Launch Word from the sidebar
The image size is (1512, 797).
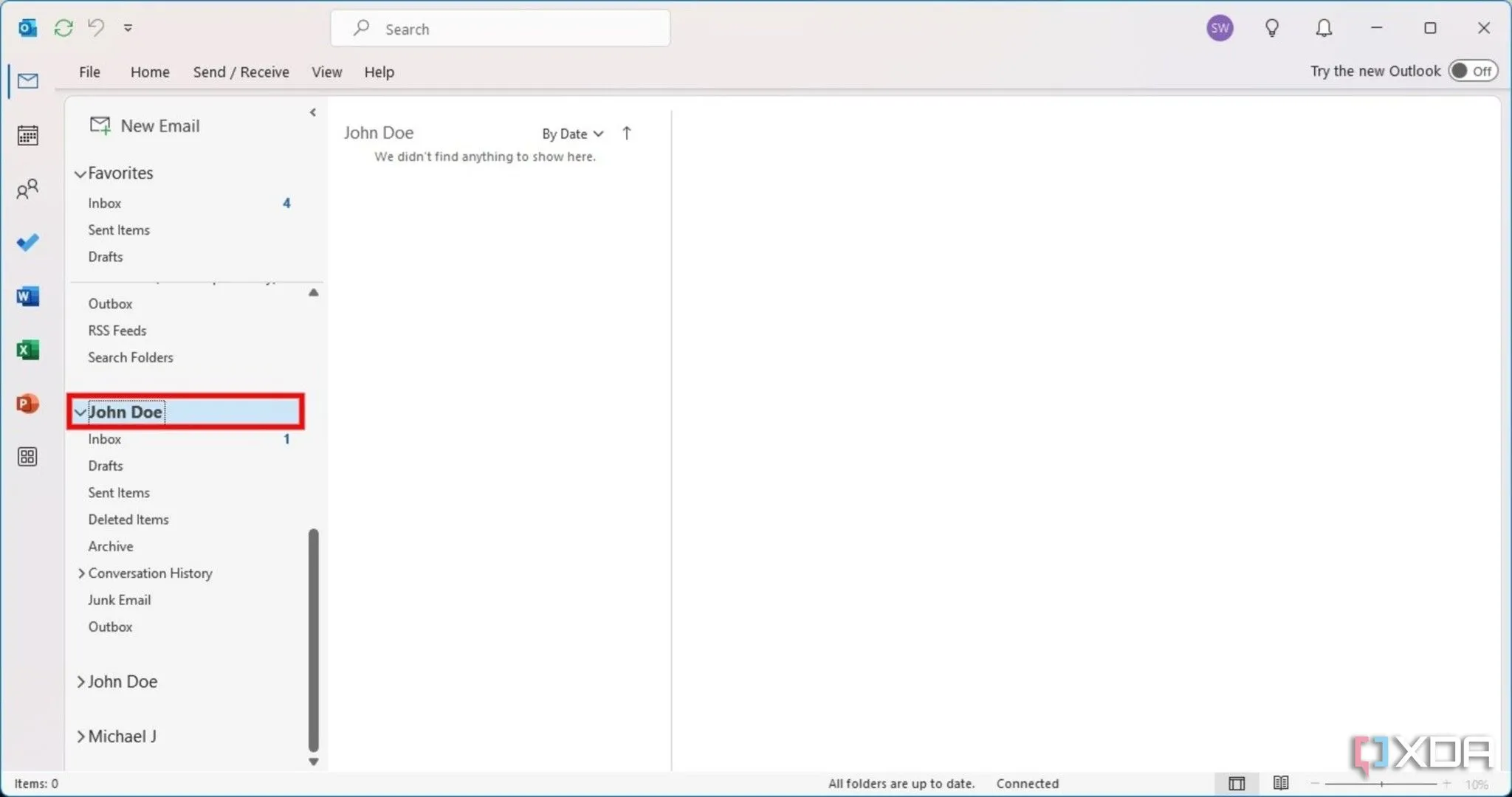[x=27, y=297]
